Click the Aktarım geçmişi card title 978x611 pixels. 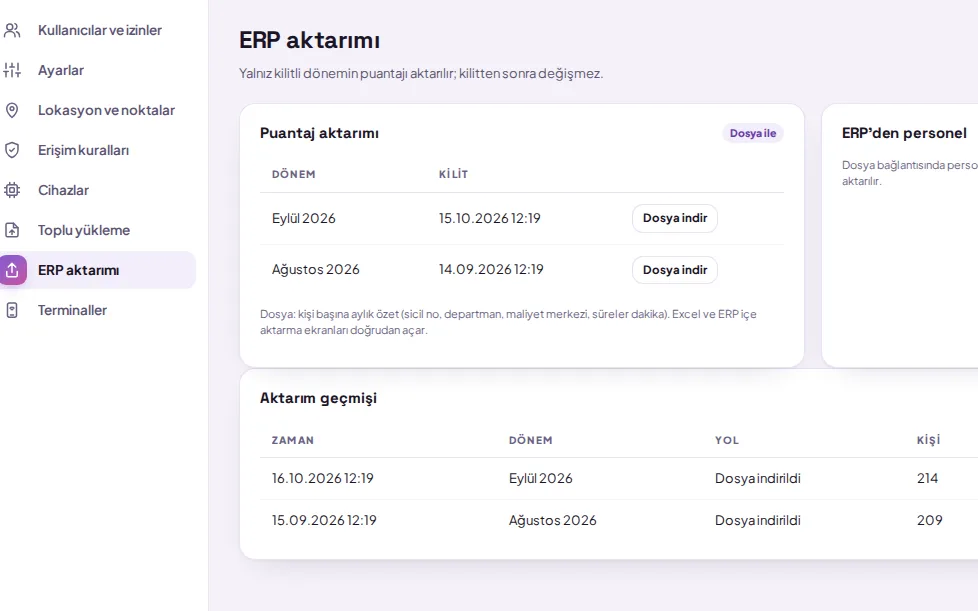[x=318, y=398]
